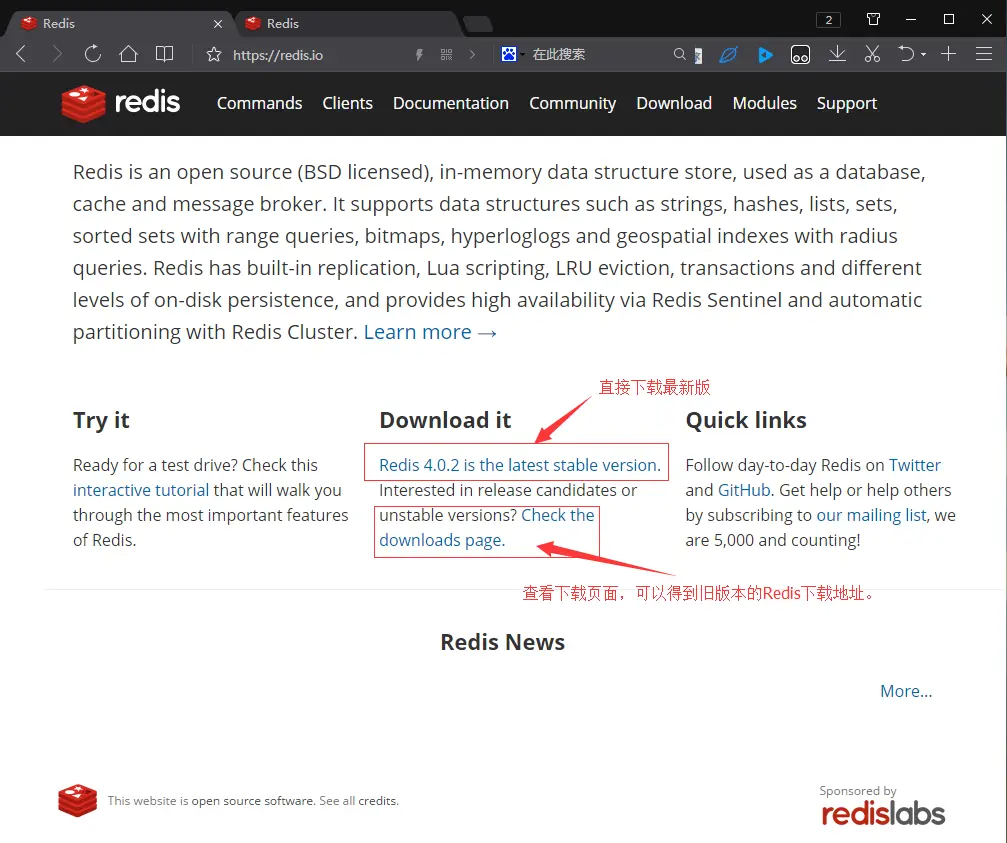
Task: Click the Quick links heading
Action: pos(746,420)
